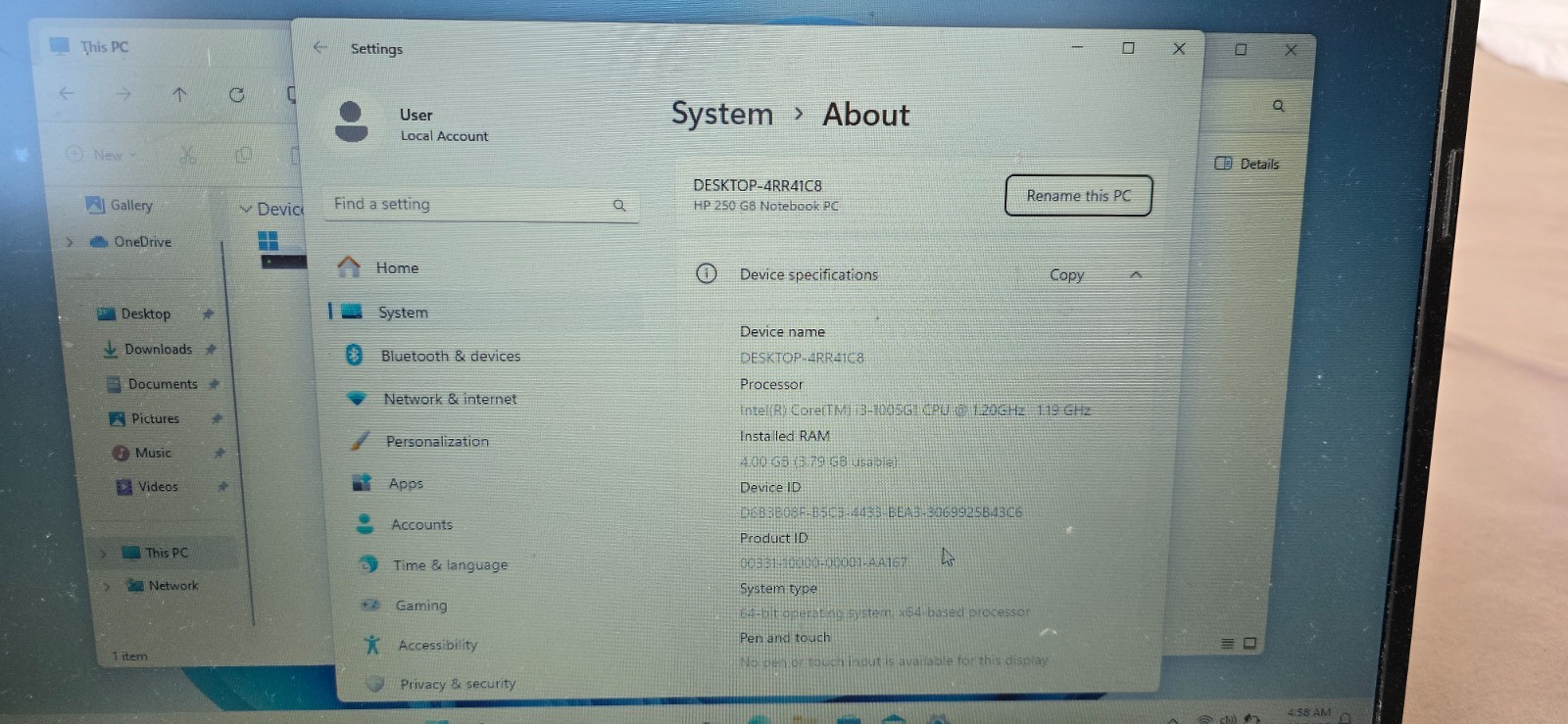Click inside the Find a setting field

[x=480, y=205]
